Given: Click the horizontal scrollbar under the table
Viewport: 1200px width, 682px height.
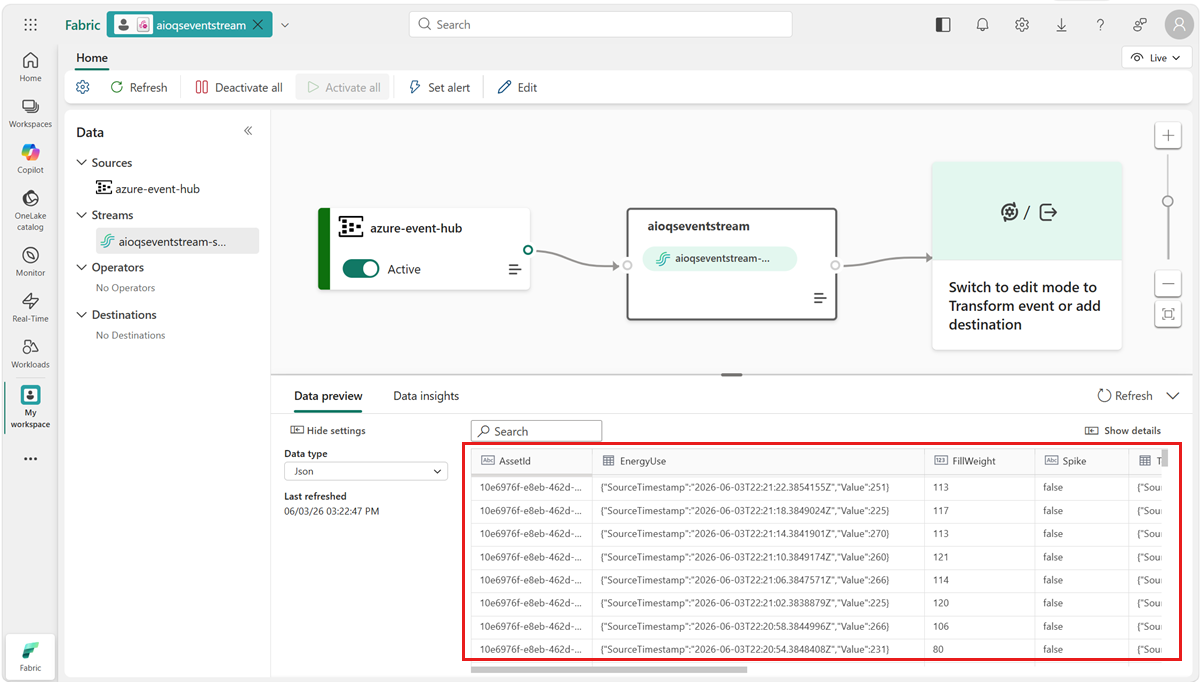Looking at the screenshot, I should [609, 669].
